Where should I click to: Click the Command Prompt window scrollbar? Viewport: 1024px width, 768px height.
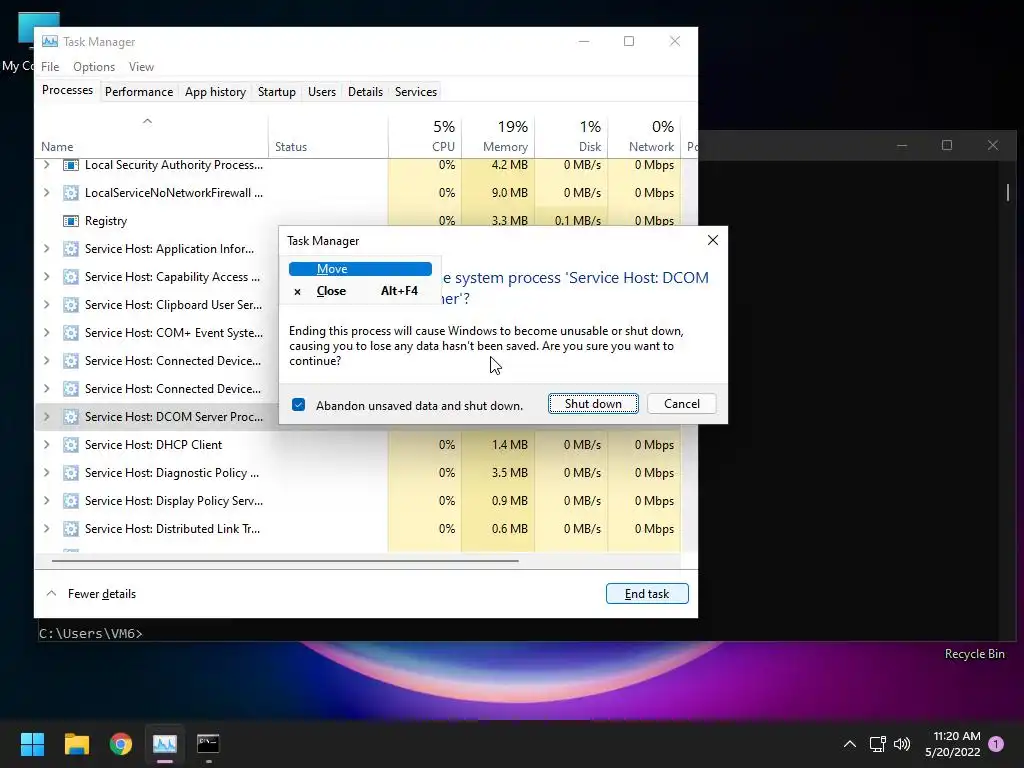click(1008, 192)
